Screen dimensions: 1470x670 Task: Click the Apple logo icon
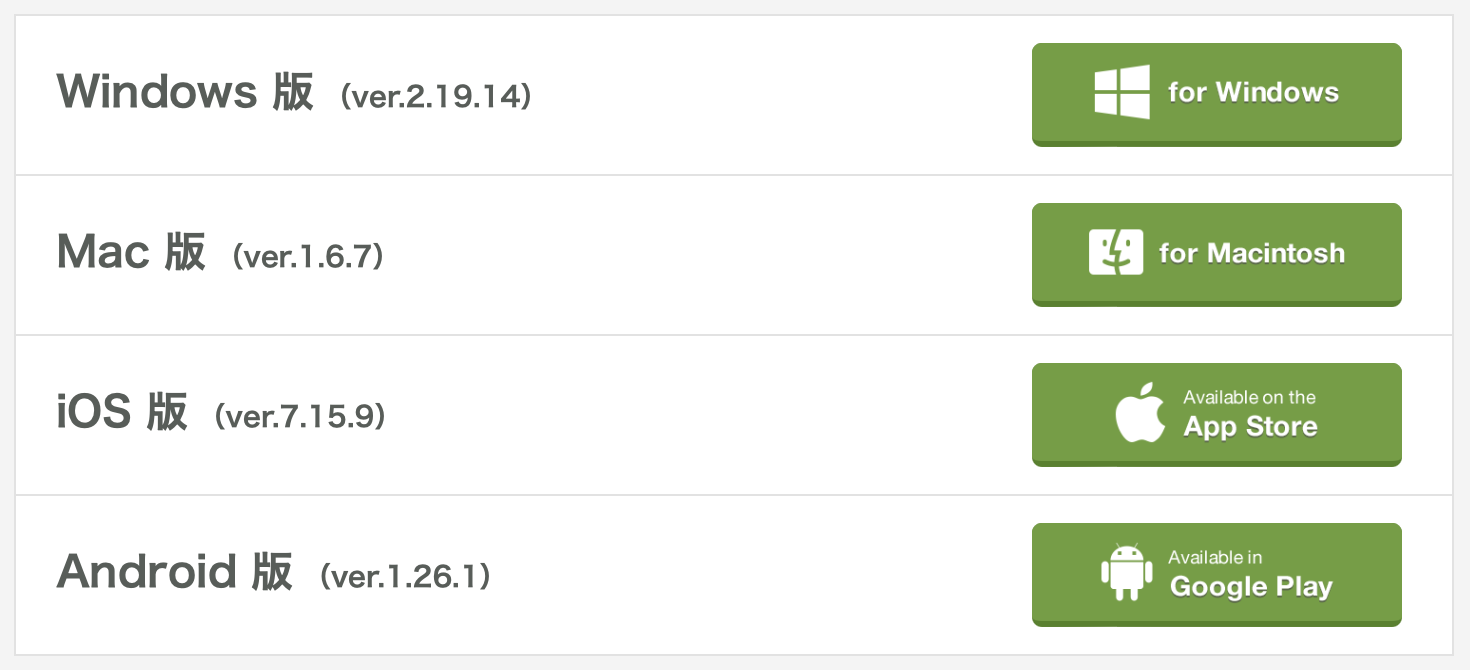point(1141,412)
